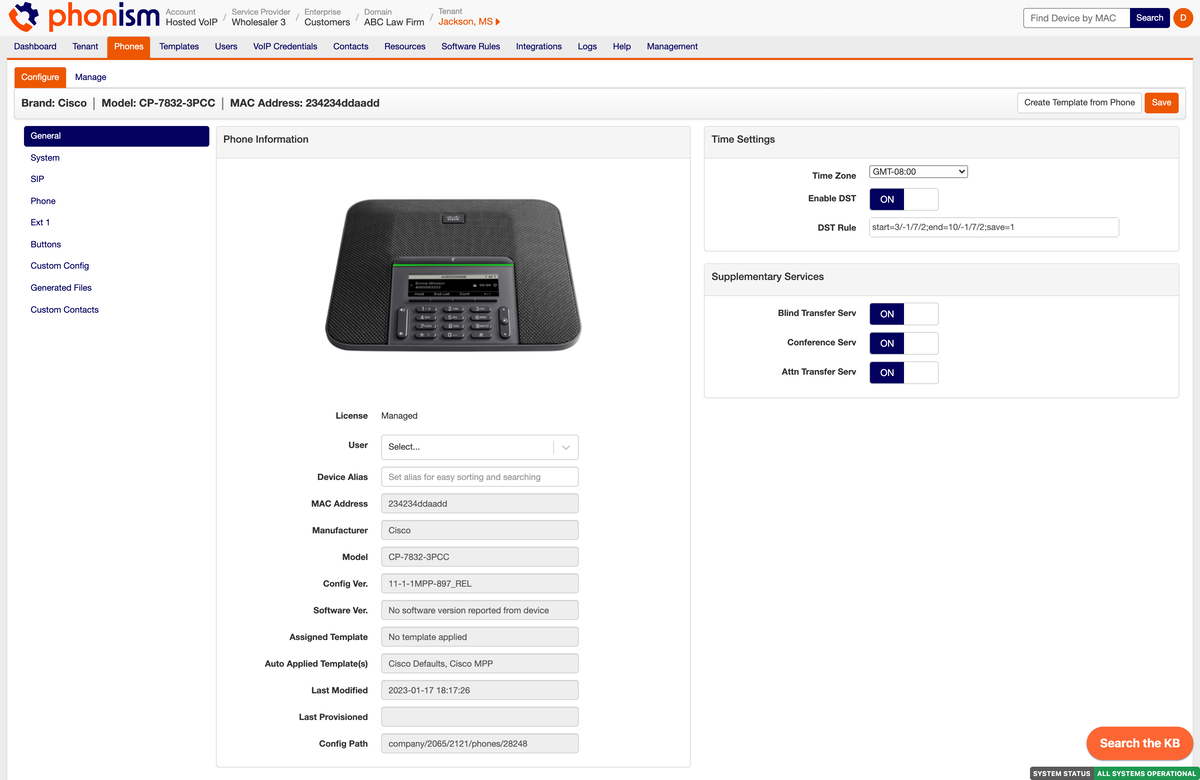Click the Search button for MAC
The width and height of the screenshot is (1200, 780).
(x=1150, y=18)
